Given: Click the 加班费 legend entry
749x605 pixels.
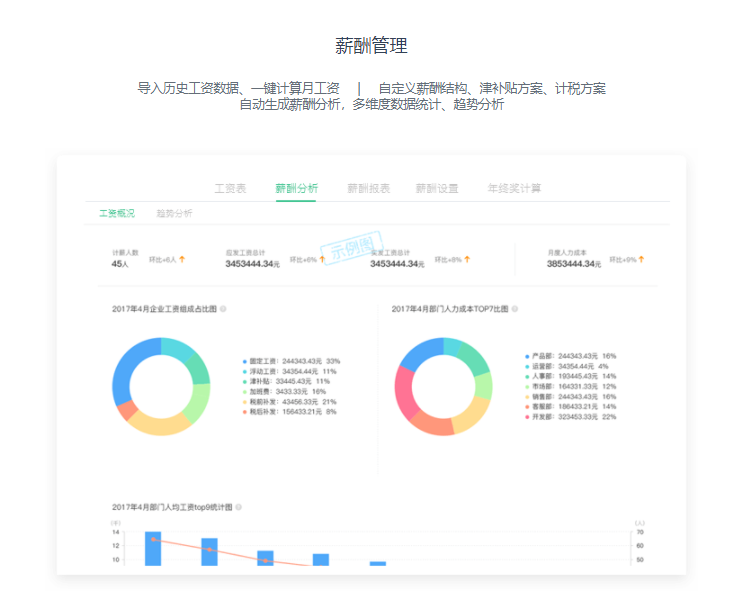Looking at the screenshot, I should (284, 391).
